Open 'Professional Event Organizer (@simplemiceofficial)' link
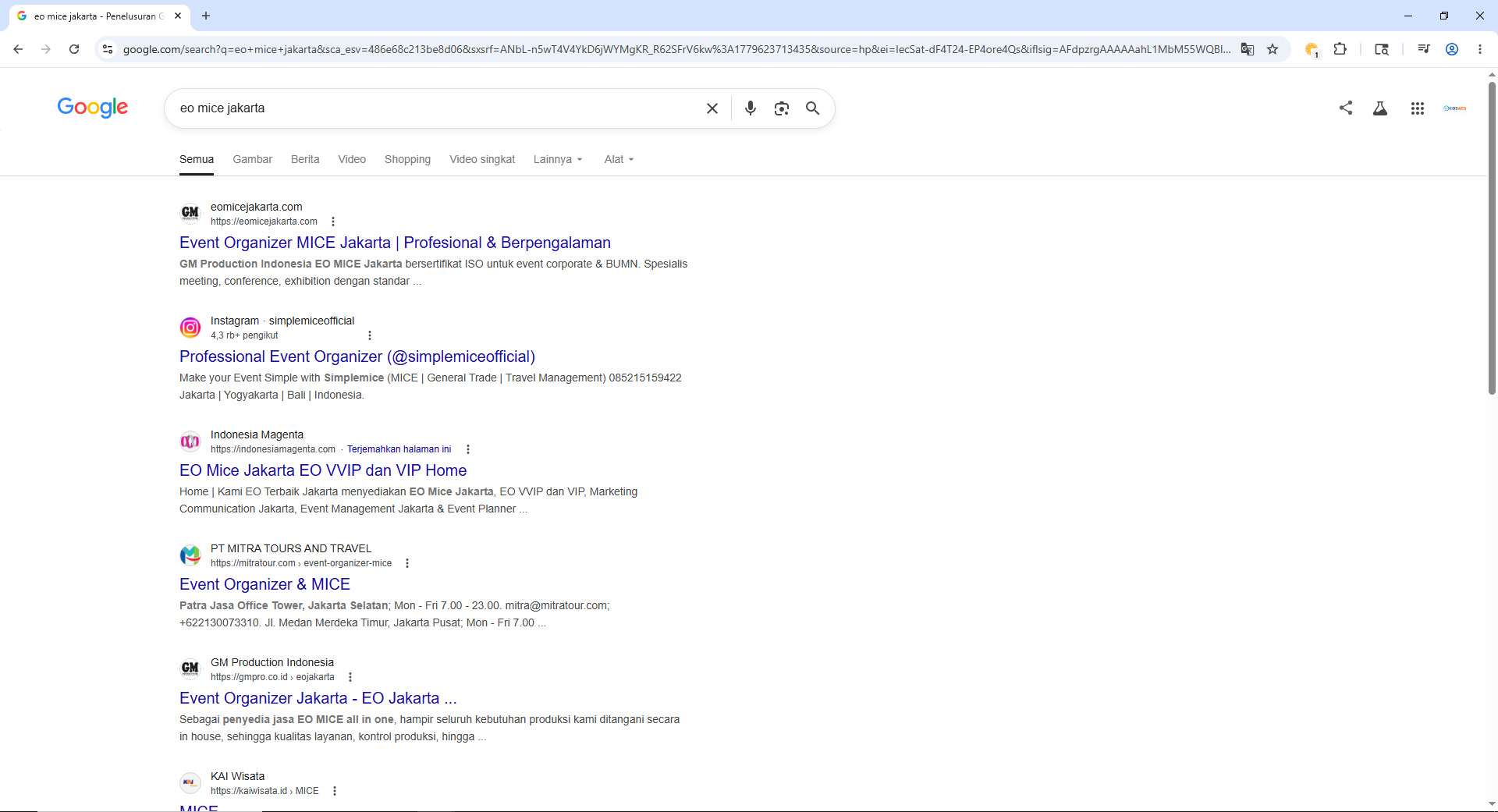 [x=357, y=356]
